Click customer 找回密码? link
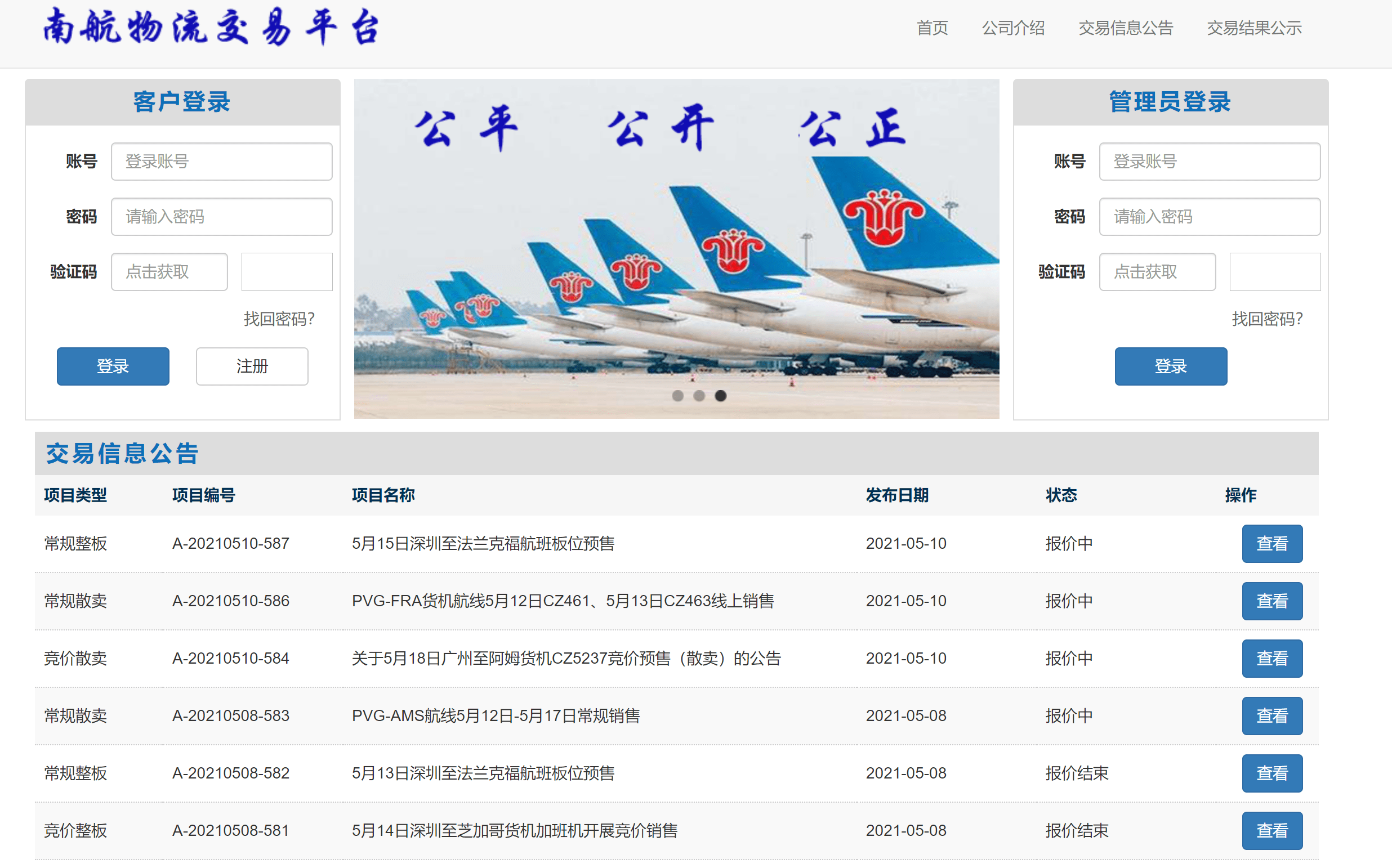 pyautogui.click(x=279, y=319)
